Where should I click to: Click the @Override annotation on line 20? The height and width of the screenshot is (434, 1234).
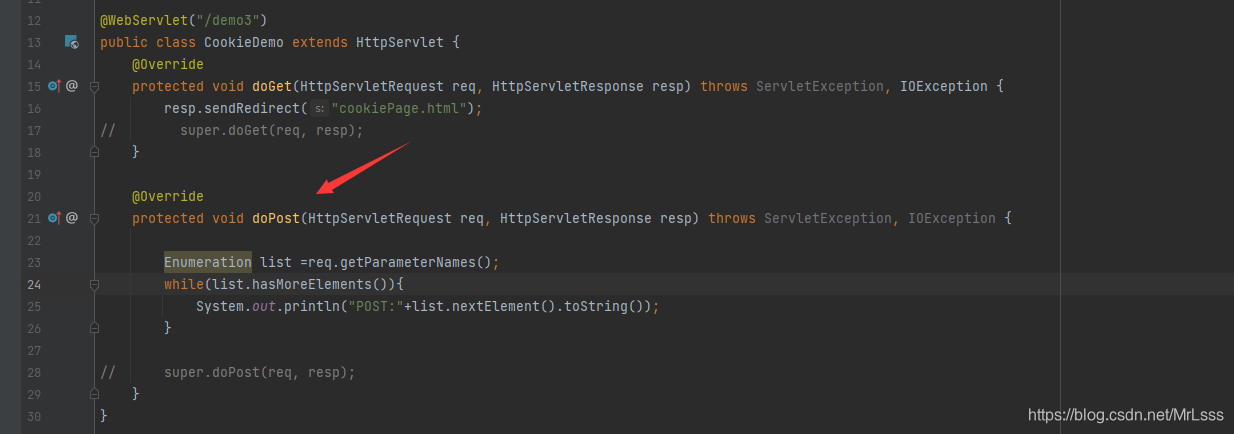168,196
